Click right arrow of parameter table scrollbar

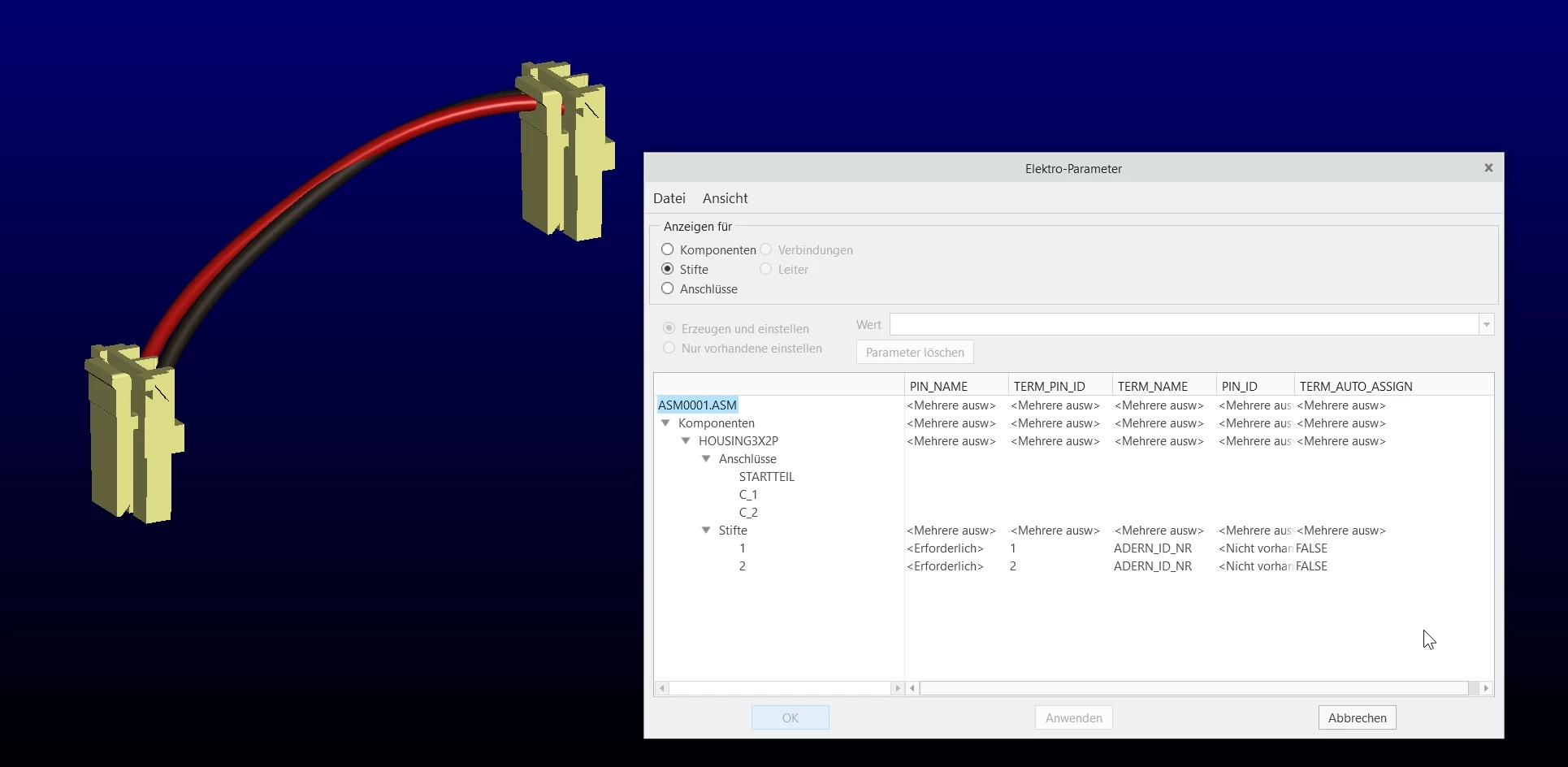click(x=1486, y=688)
